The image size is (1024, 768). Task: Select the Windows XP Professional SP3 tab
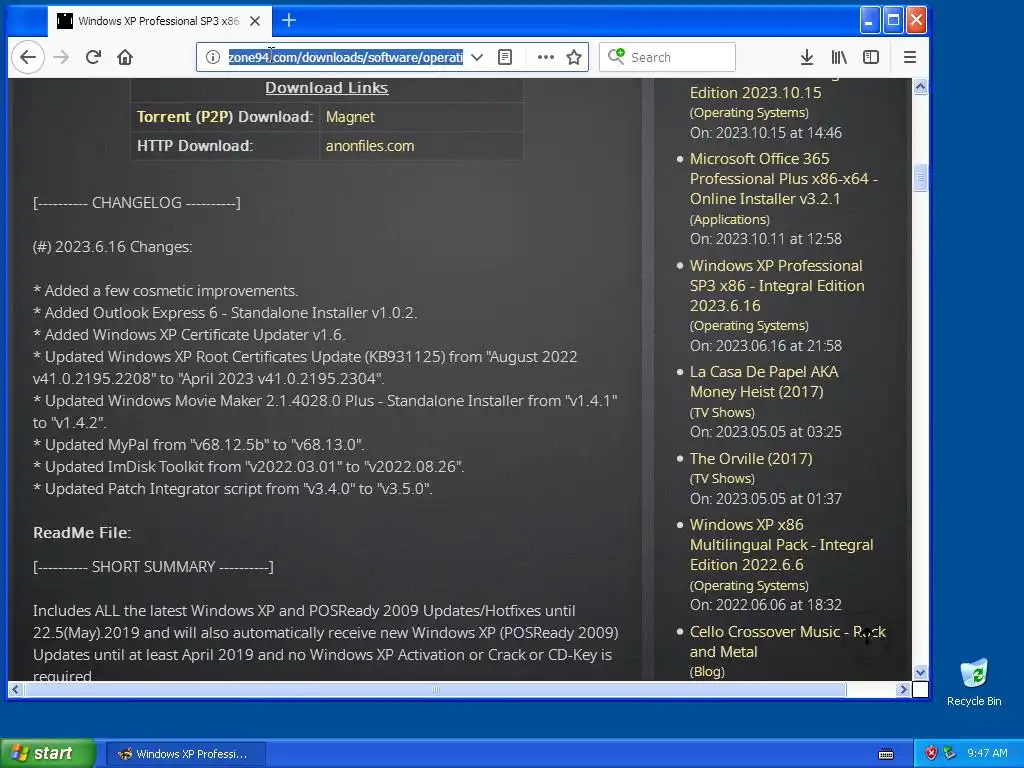(159, 21)
